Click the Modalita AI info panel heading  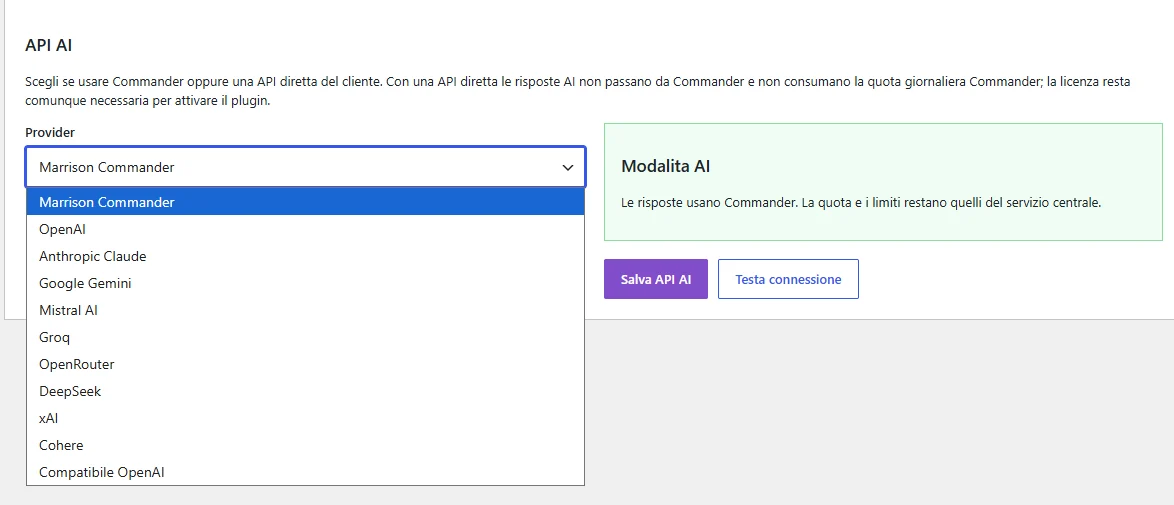point(666,166)
